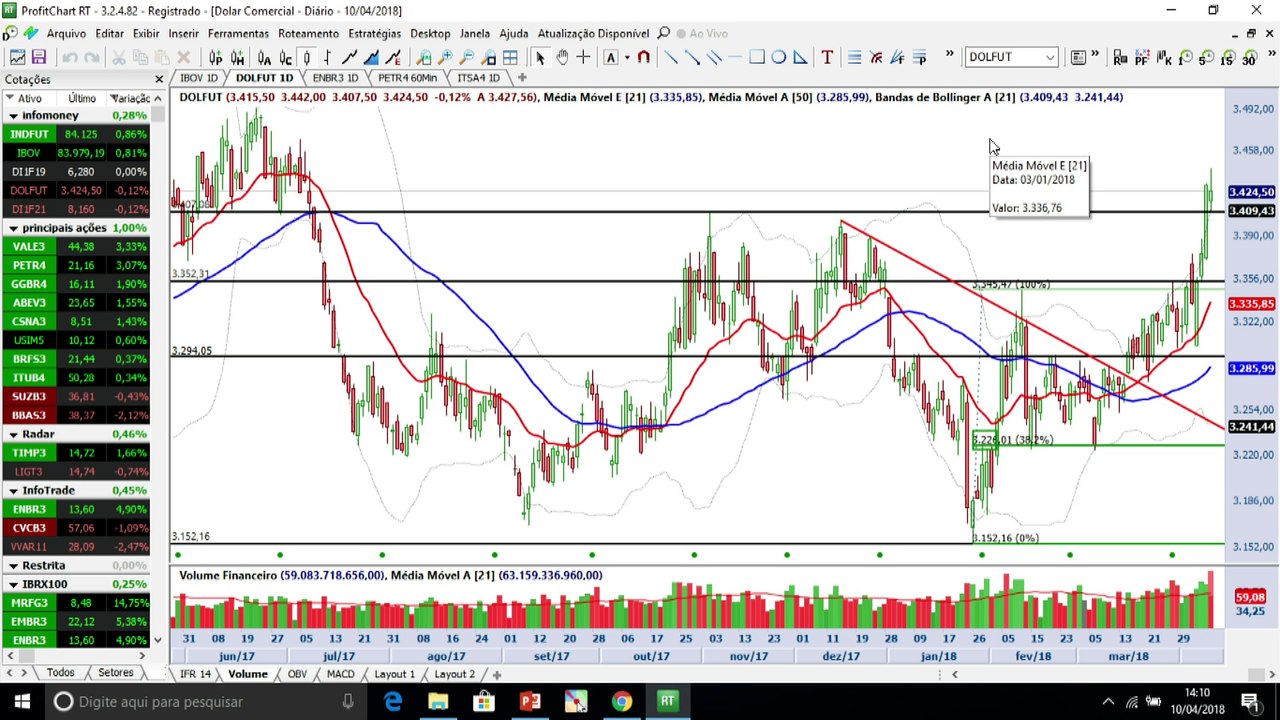
Task: Select the text annotation tool
Action: [x=827, y=57]
